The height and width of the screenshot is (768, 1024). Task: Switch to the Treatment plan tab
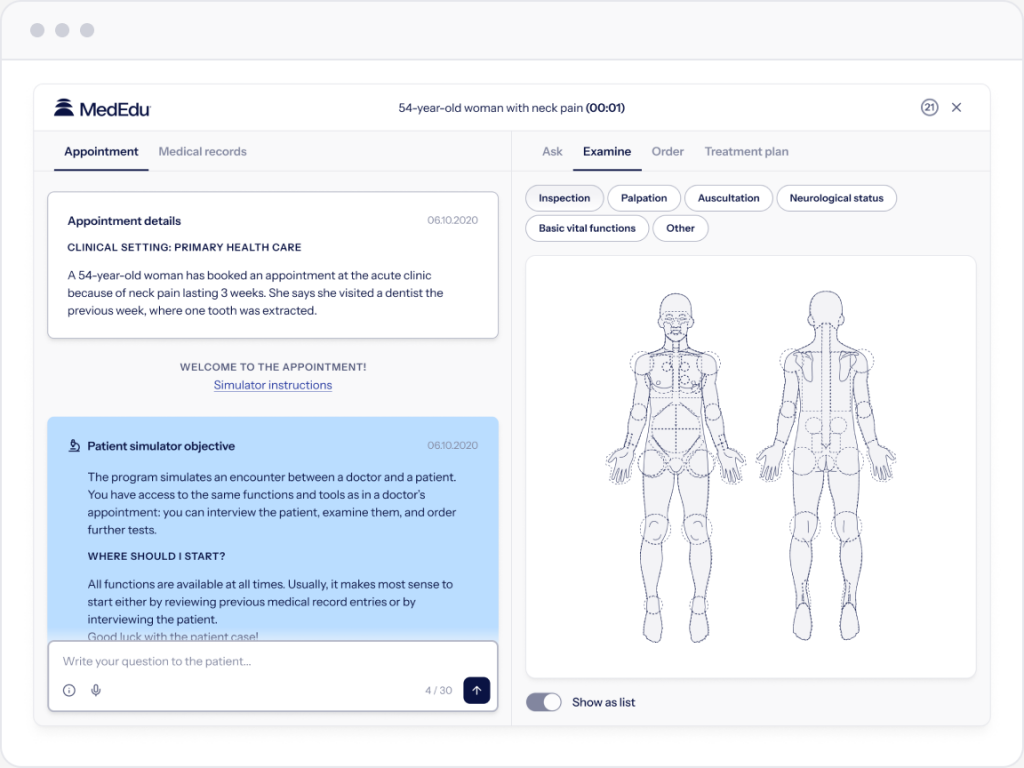(x=746, y=152)
